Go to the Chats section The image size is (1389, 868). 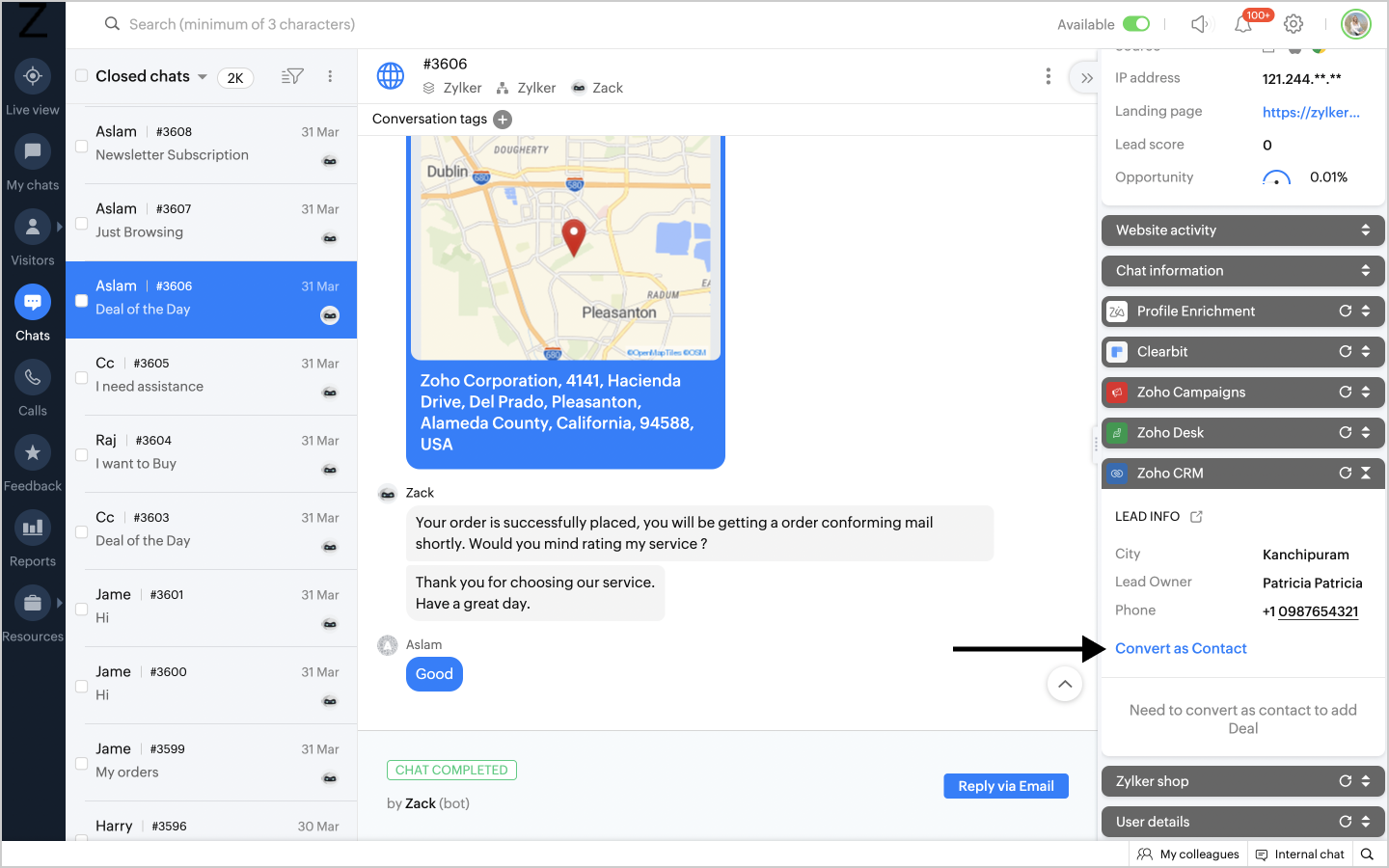point(33,312)
